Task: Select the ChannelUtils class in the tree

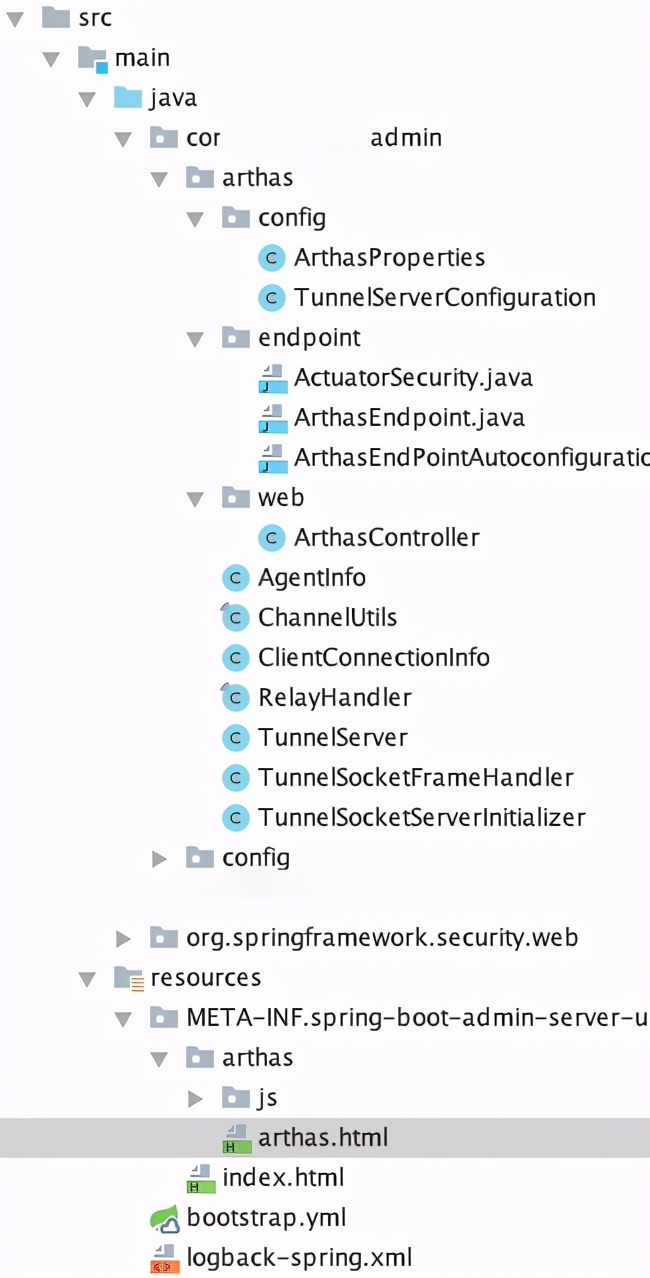Action: pyautogui.click(x=327, y=617)
